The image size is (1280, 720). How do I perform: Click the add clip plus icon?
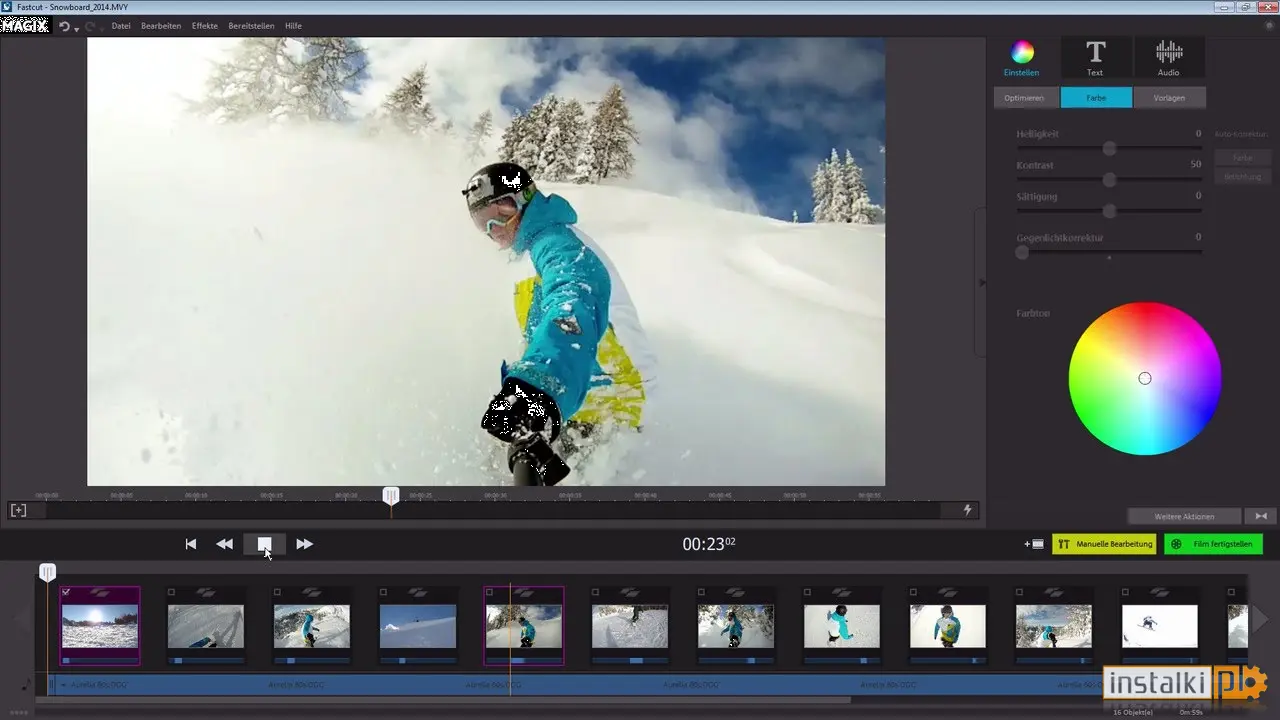1034,544
